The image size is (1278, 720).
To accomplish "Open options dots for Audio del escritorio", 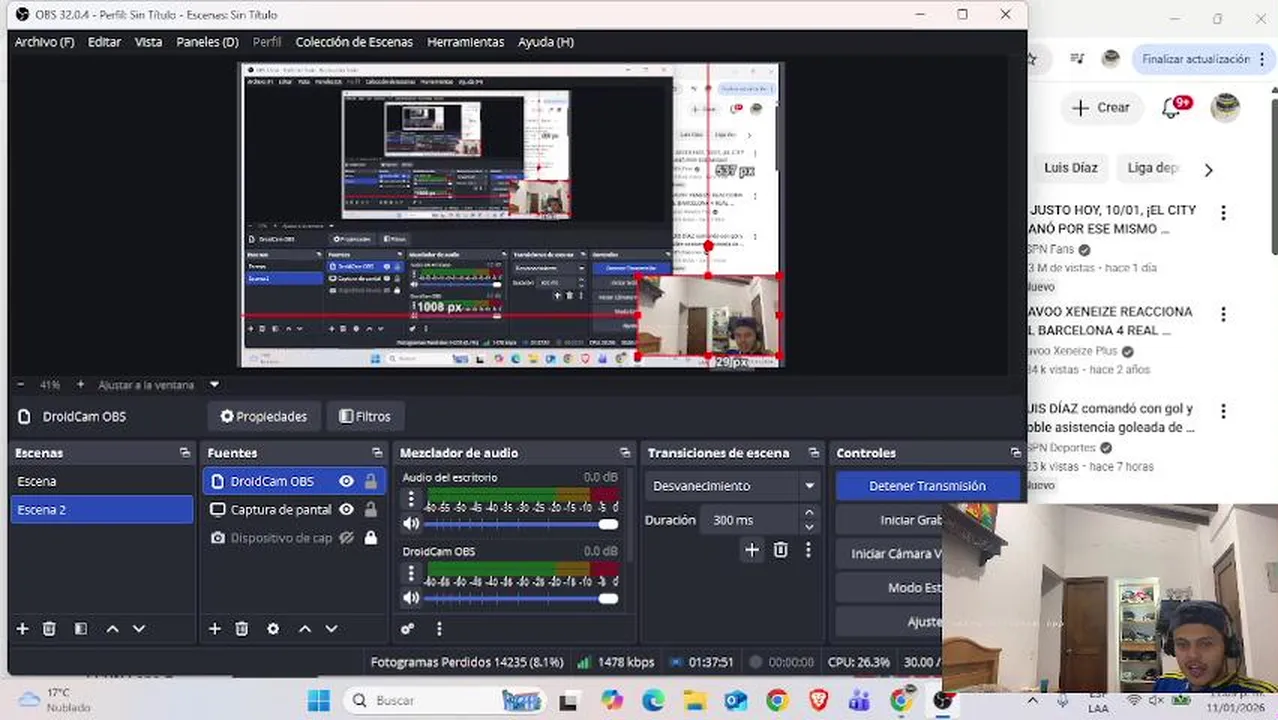I will click(411, 499).
